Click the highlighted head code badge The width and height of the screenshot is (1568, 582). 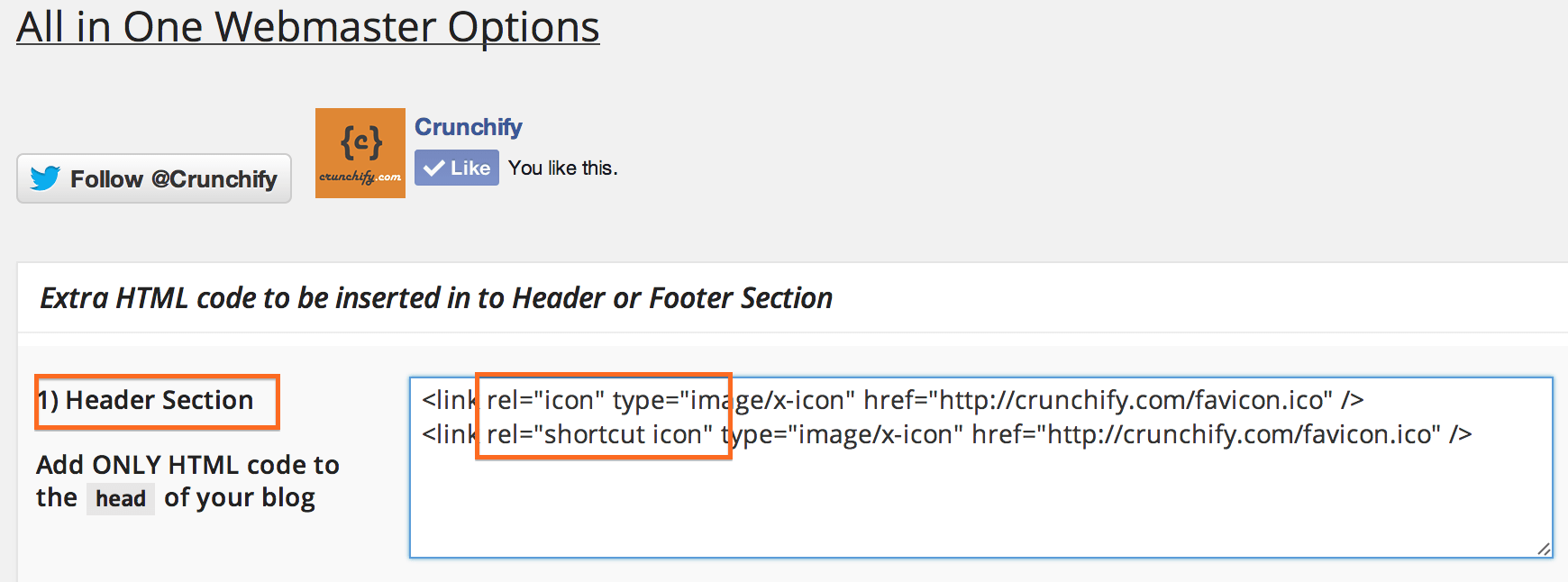(121, 499)
